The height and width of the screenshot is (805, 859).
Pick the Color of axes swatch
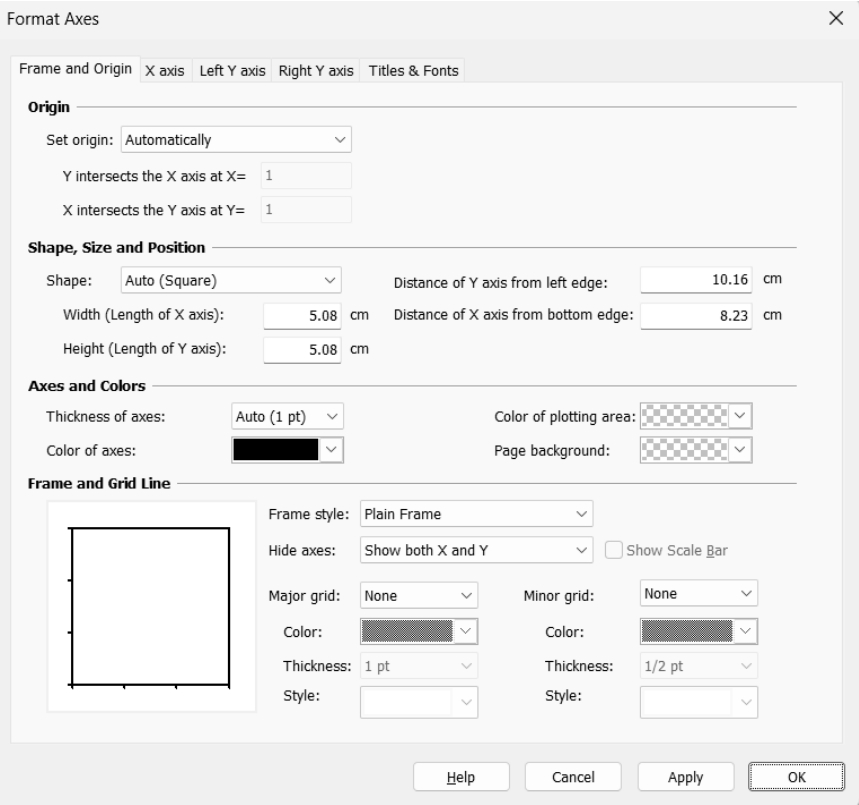pos(287,450)
